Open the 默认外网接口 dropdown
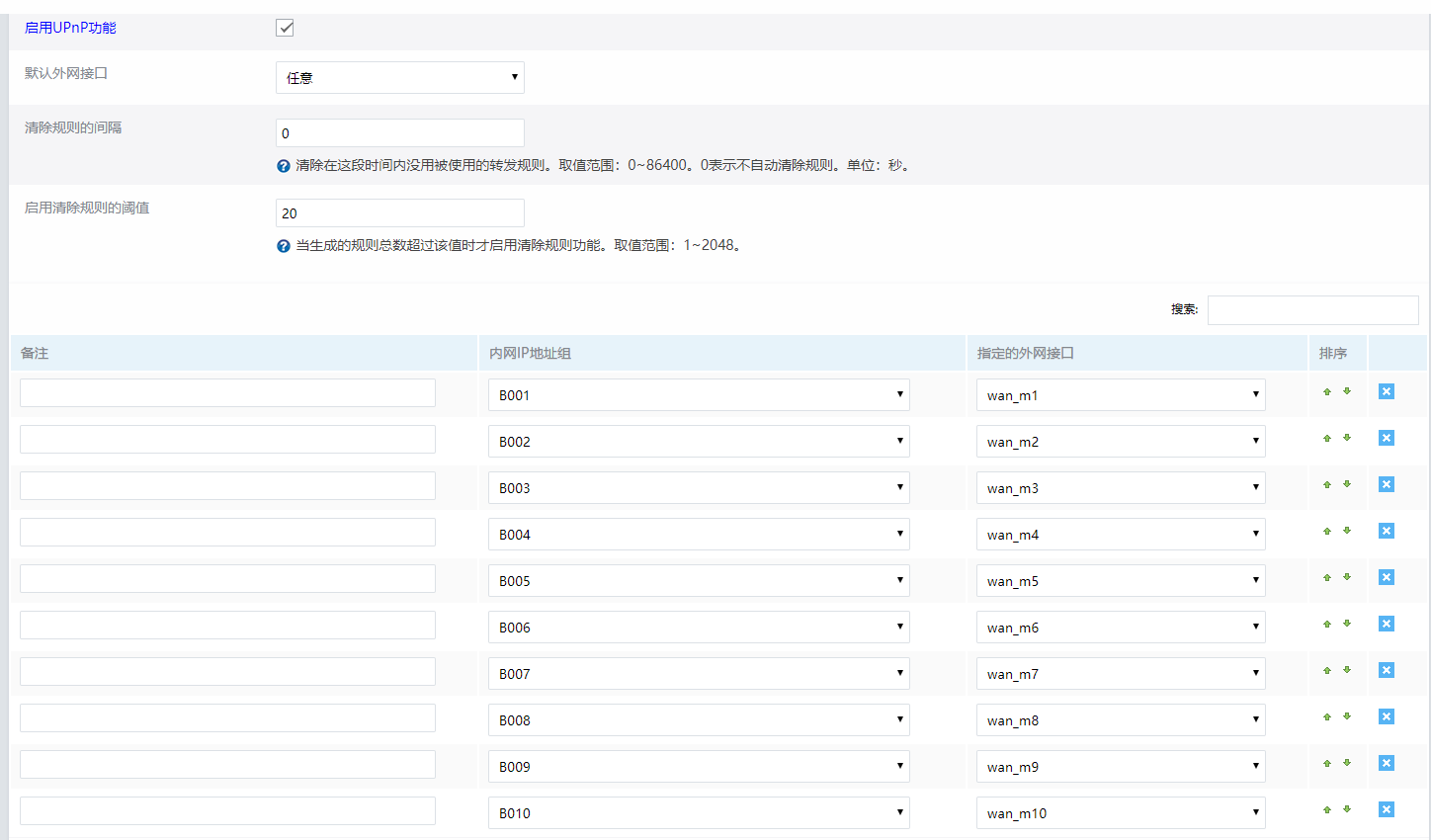1431x840 pixels. coord(399,78)
